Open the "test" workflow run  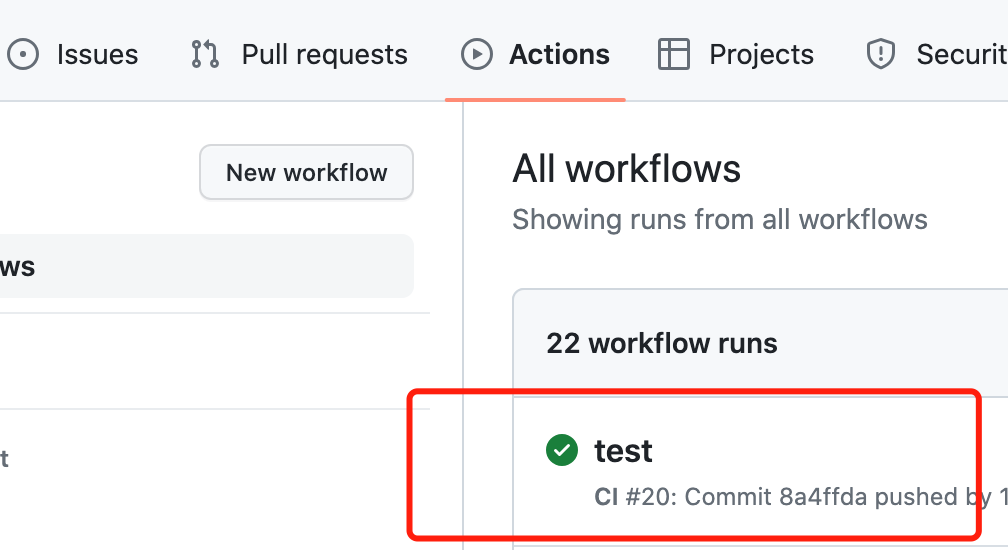tap(623, 451)
